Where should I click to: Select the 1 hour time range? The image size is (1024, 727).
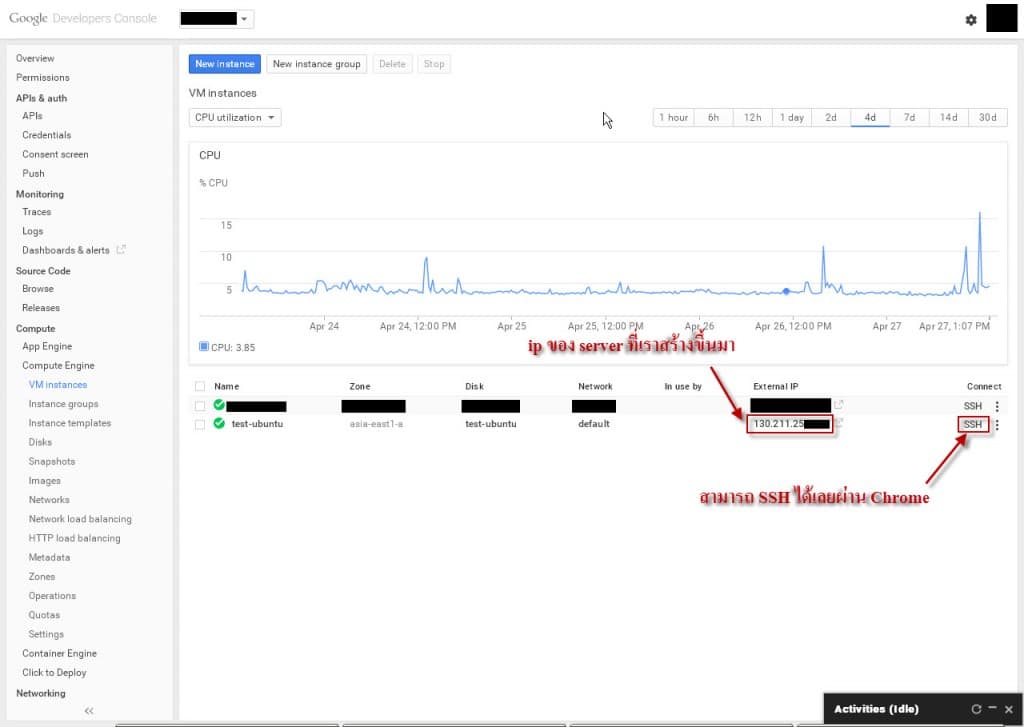(673, 118)
